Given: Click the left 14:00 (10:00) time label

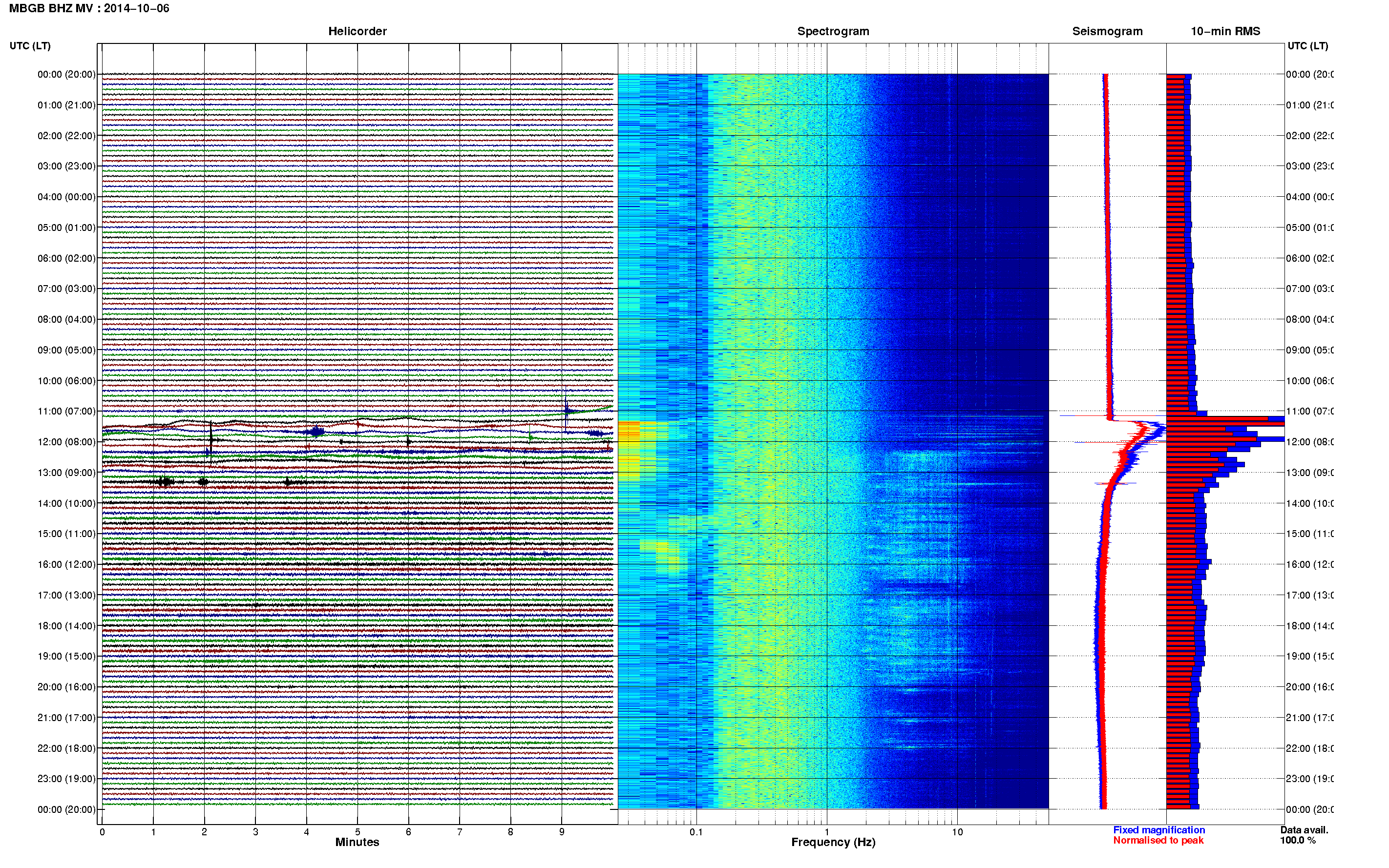Looking at the screenshot, I should click(66, 503).
